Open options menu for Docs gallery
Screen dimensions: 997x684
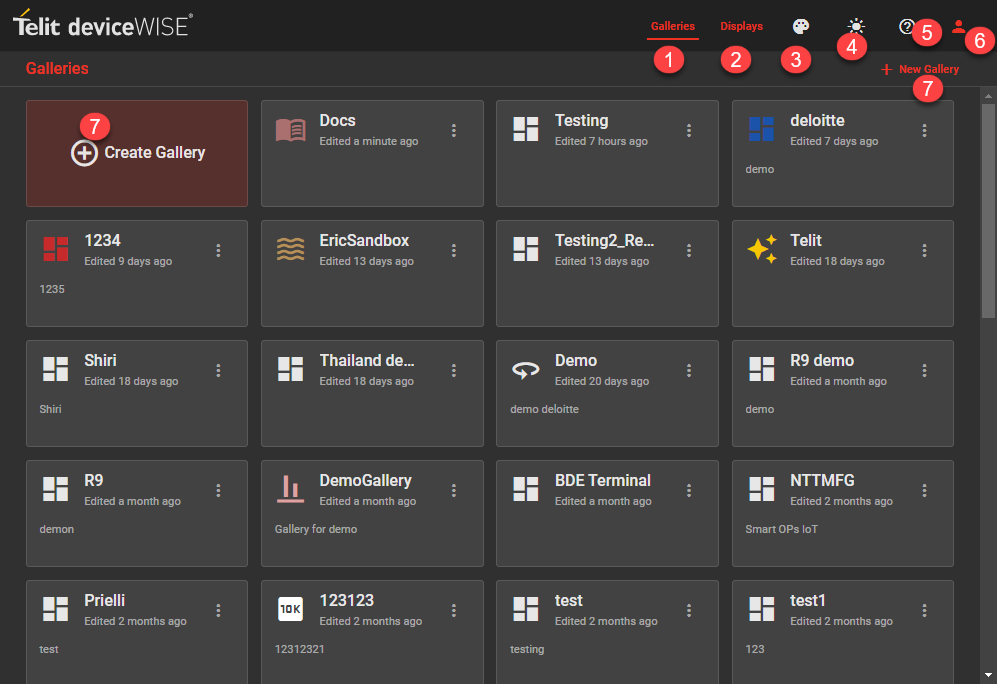coord(453,130)
